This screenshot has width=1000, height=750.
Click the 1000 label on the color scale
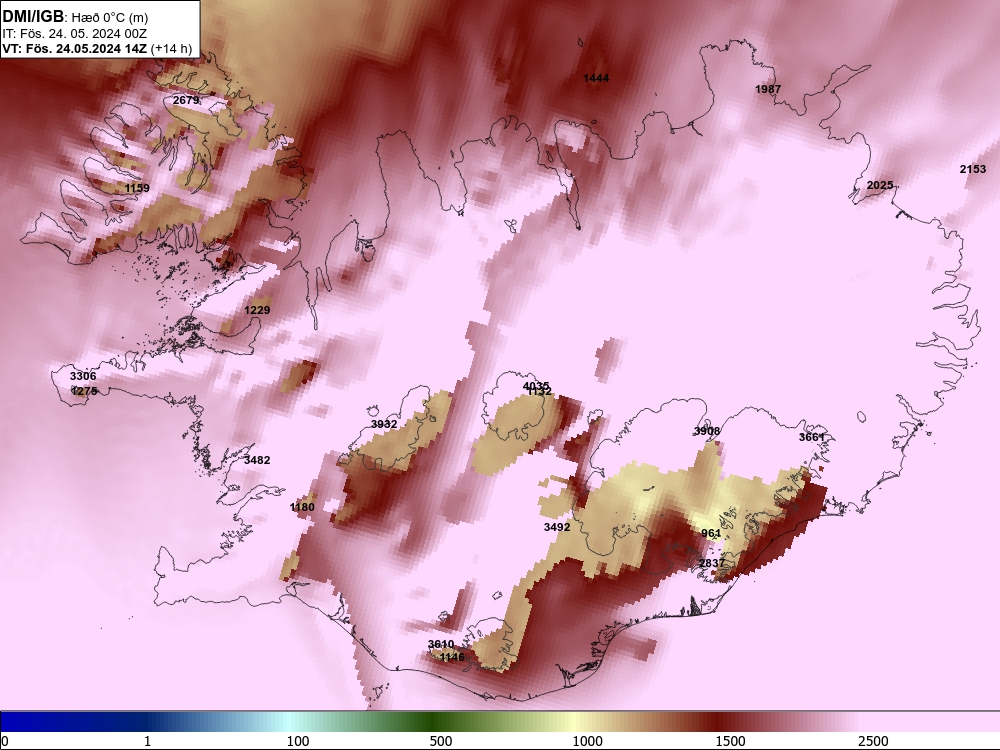tap(587, 741)
